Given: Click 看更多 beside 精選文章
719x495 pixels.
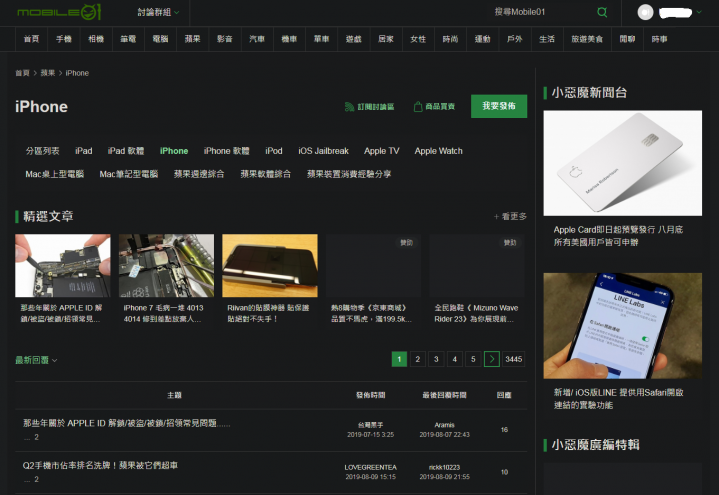Looking at the screenshot, I should (510, 216).
